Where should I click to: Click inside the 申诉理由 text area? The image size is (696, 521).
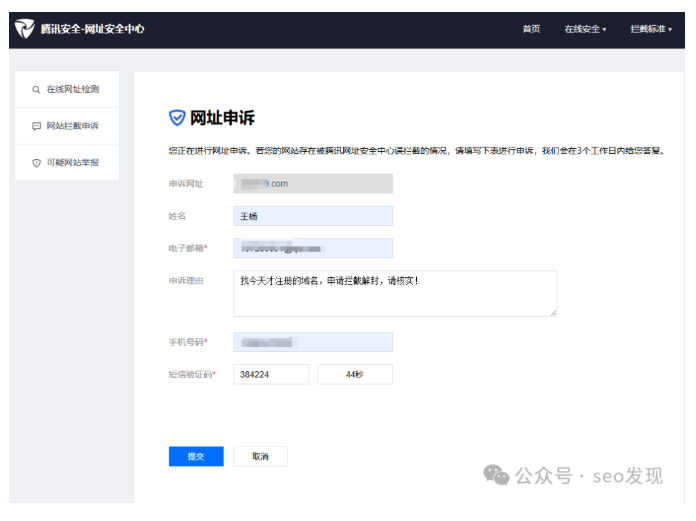pos(395,293)
